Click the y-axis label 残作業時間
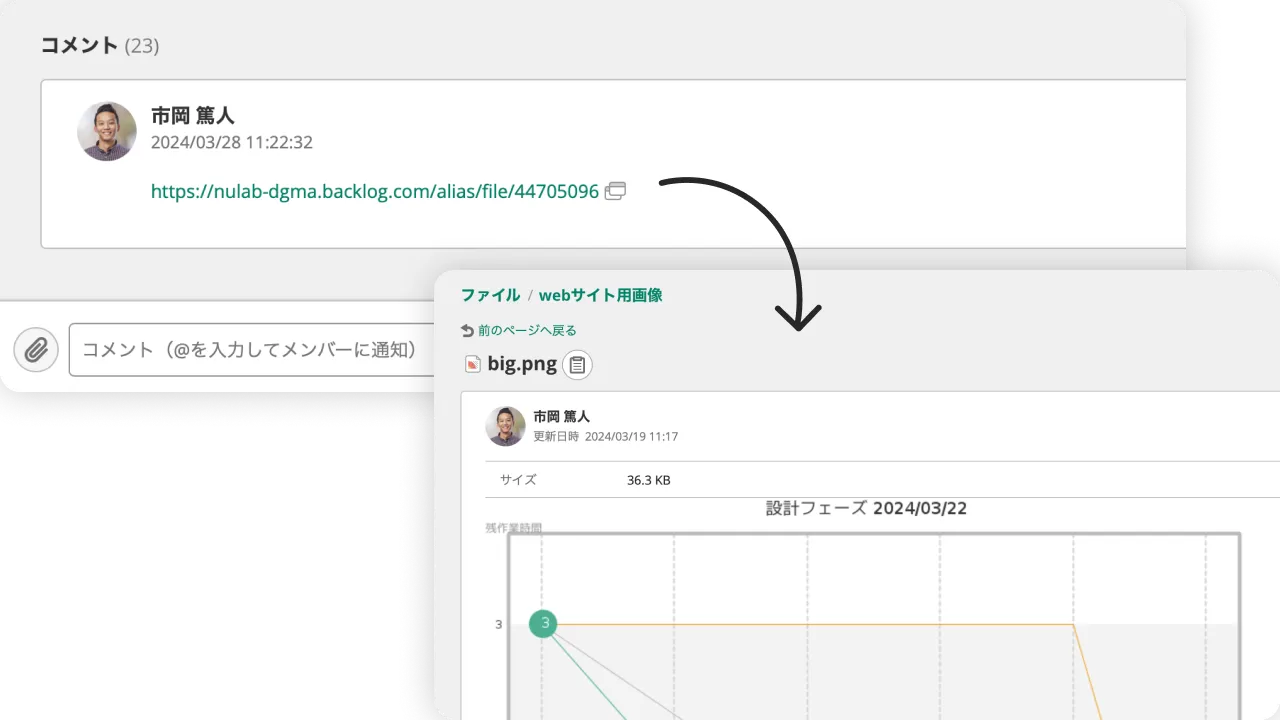 point(514,527)
